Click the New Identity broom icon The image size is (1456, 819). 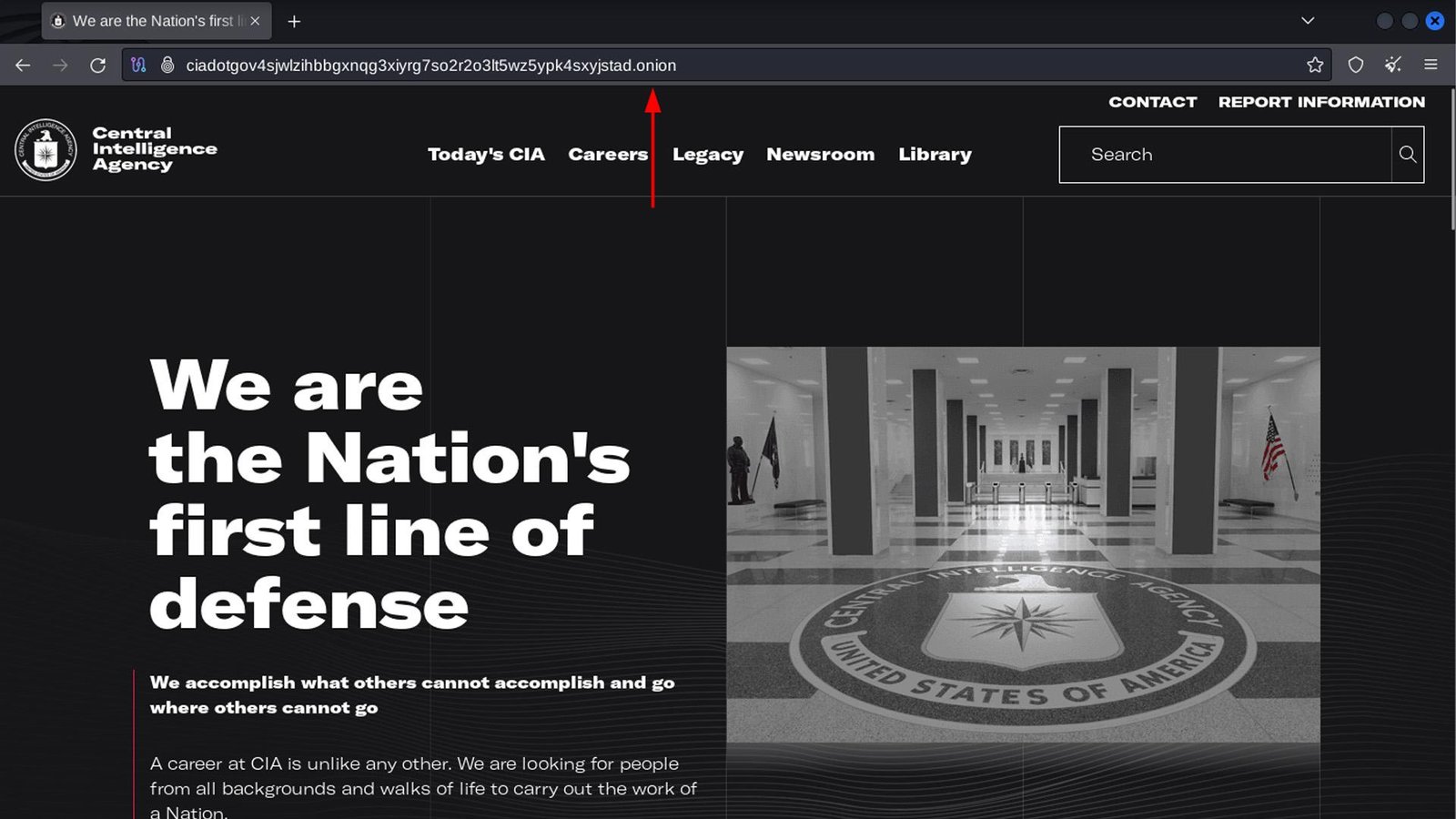pyautogui.click(x=1393, y=65)
